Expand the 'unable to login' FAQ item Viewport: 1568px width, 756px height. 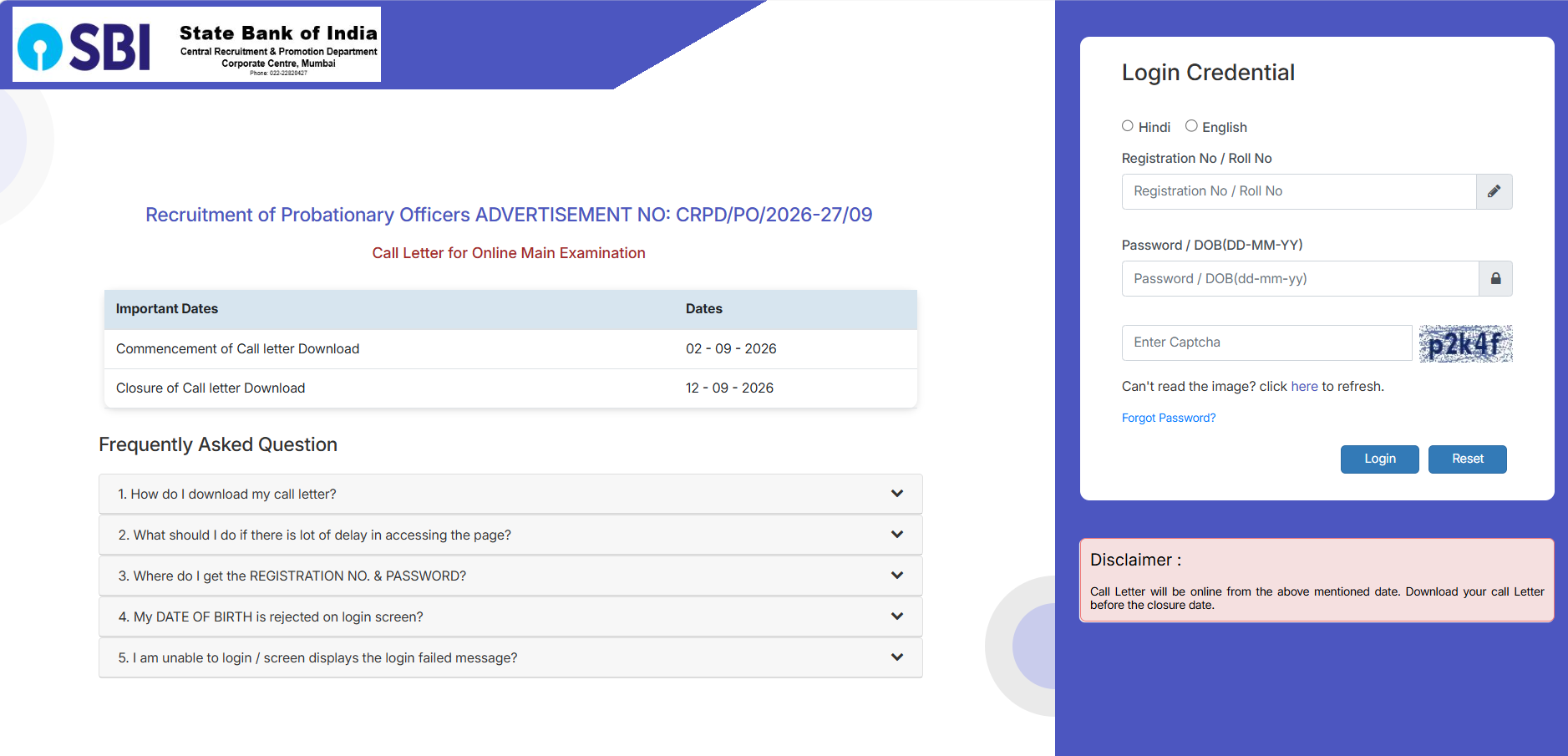510,657
